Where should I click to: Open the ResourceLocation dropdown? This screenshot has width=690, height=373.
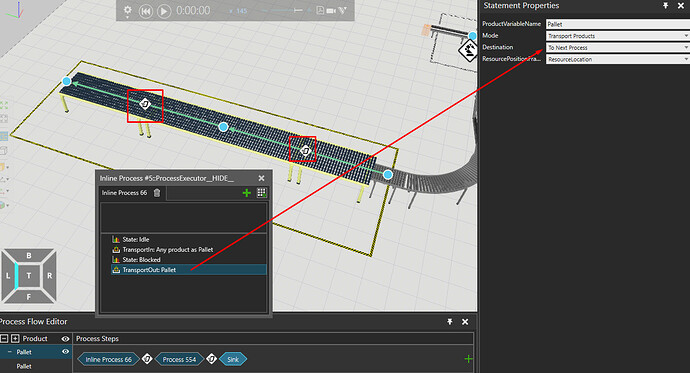617,59
